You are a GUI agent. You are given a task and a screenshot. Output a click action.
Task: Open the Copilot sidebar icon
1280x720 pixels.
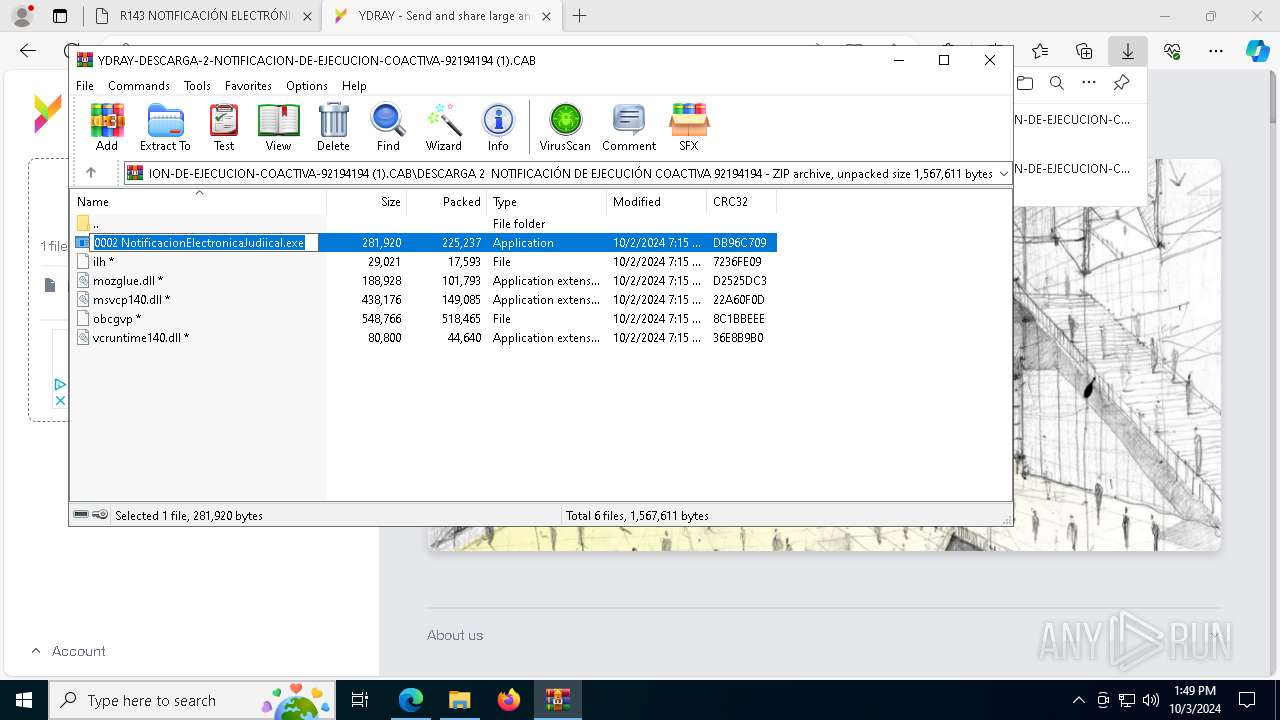1258,51
